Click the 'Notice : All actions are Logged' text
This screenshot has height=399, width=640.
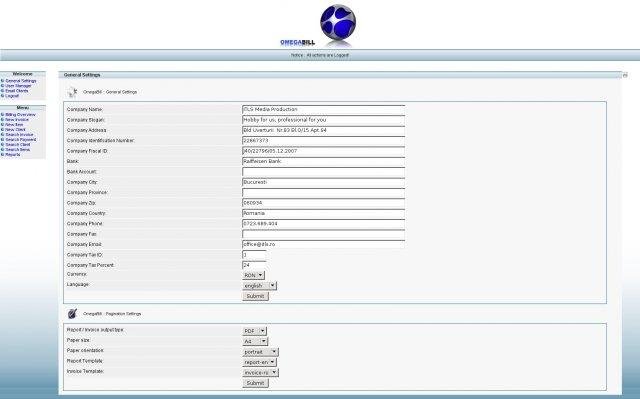click(320, 55)
